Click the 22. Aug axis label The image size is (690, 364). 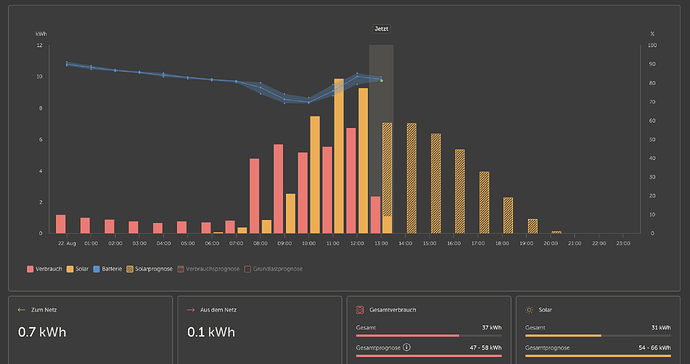tap(67, 243)
